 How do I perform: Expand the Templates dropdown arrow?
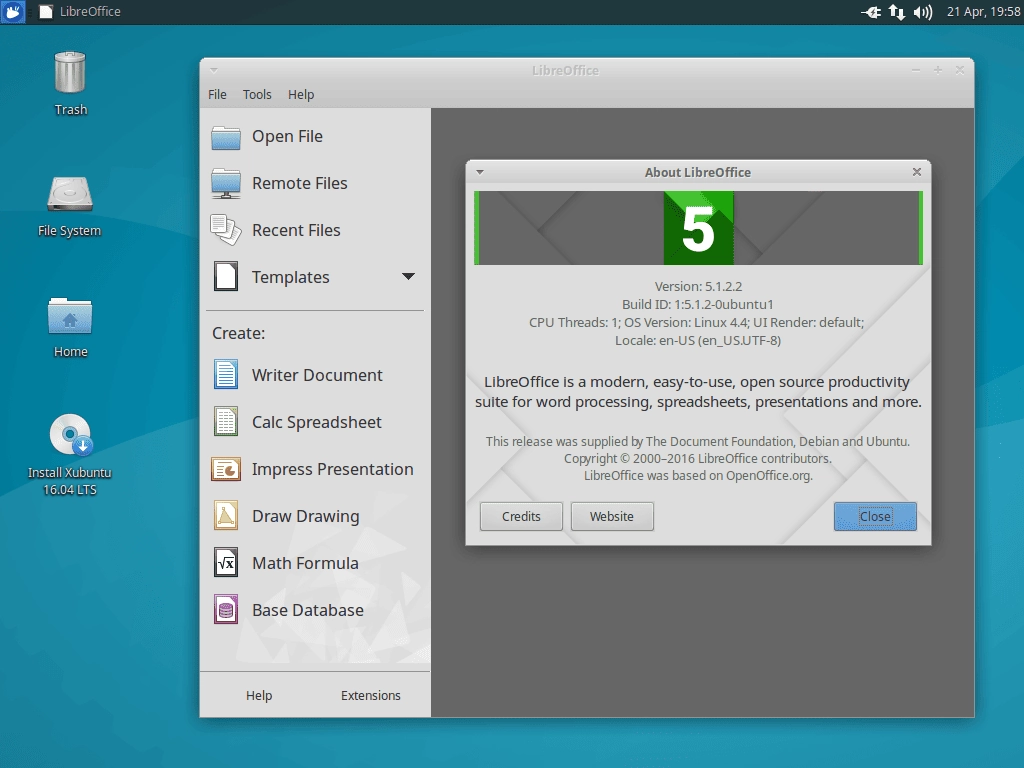(408, 276)
